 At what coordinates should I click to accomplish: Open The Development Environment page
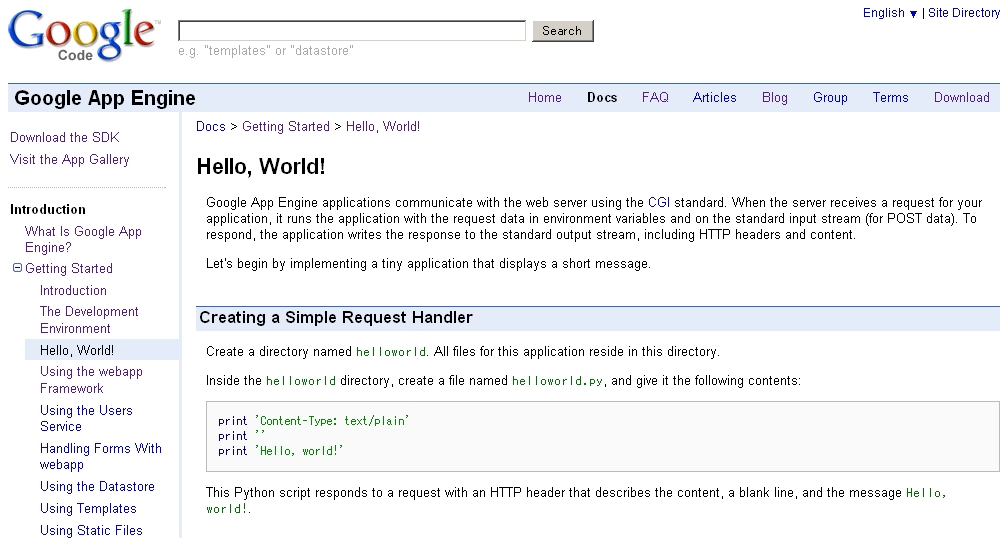click(x=89, y=320)
